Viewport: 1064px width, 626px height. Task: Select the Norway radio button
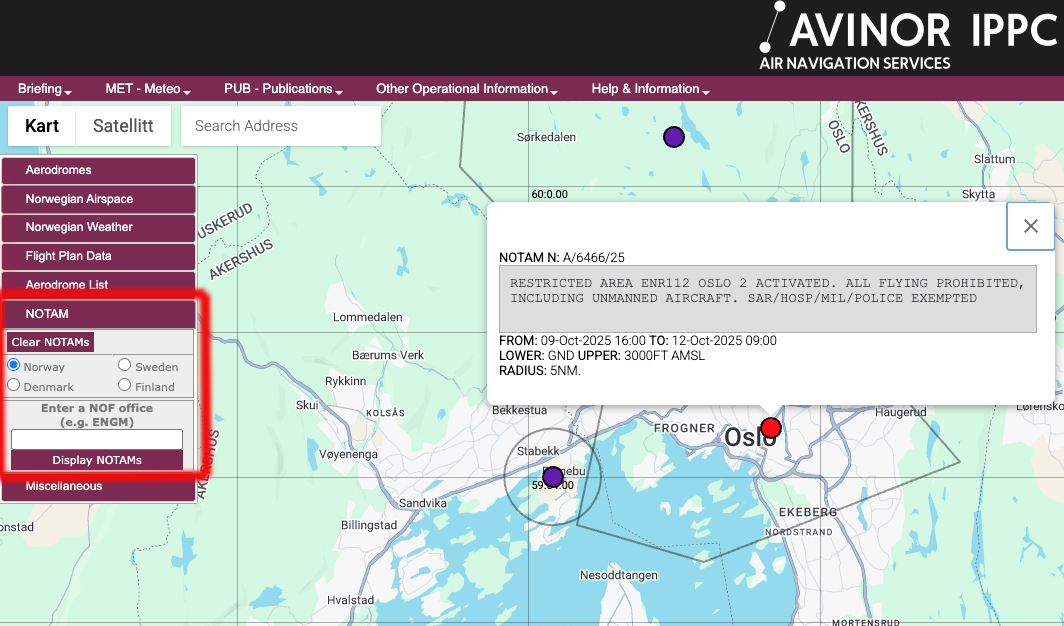point(14,366)
